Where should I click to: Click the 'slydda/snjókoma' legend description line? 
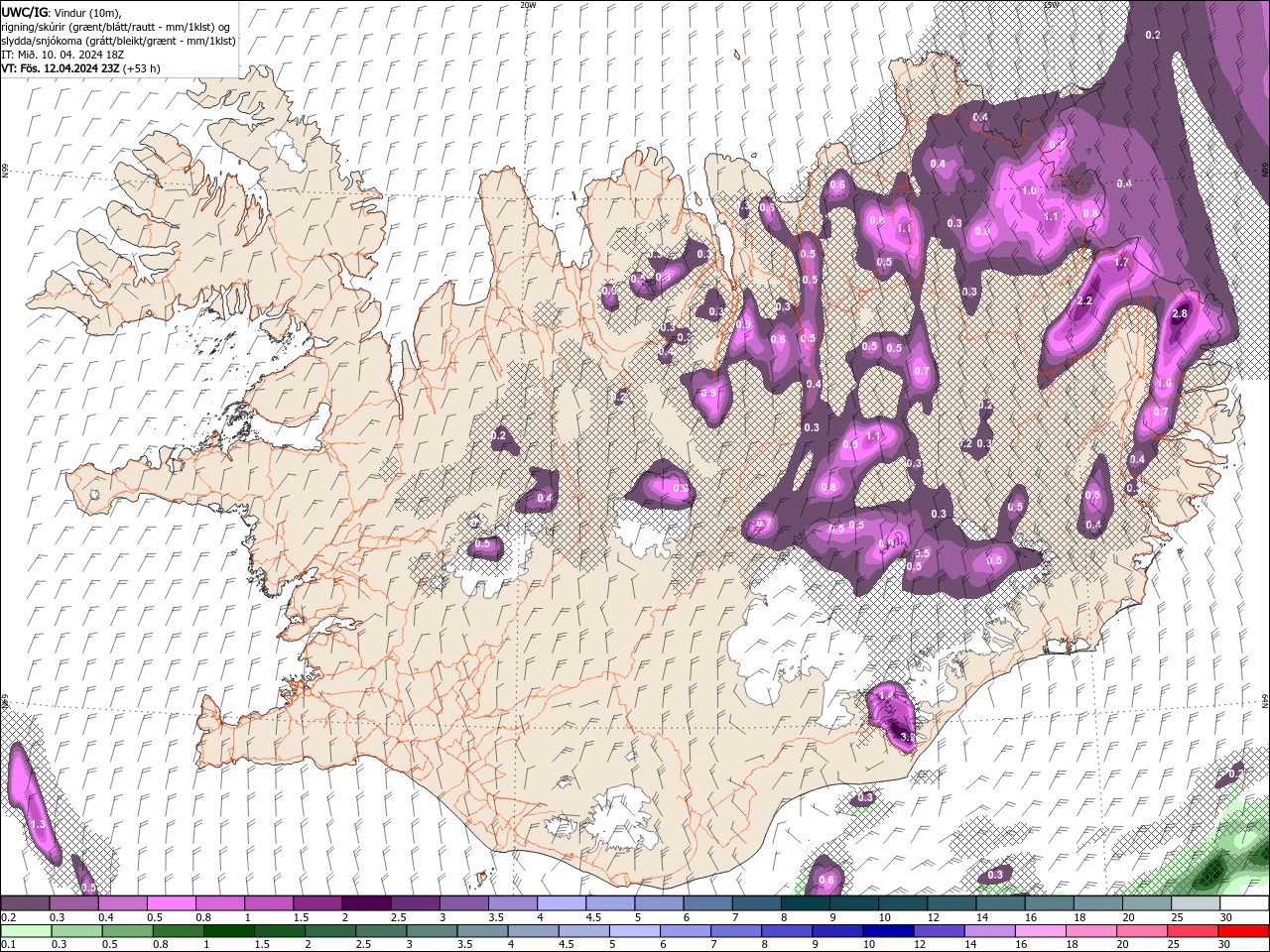tap(118, 41)
